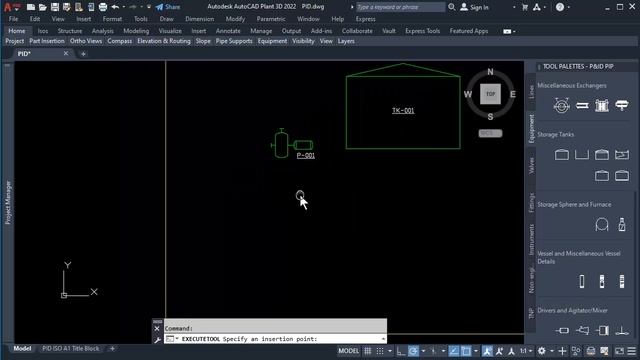Toggle Object snap in the status bar
This screenshot has width=640, height=360.
click(466, 351)
